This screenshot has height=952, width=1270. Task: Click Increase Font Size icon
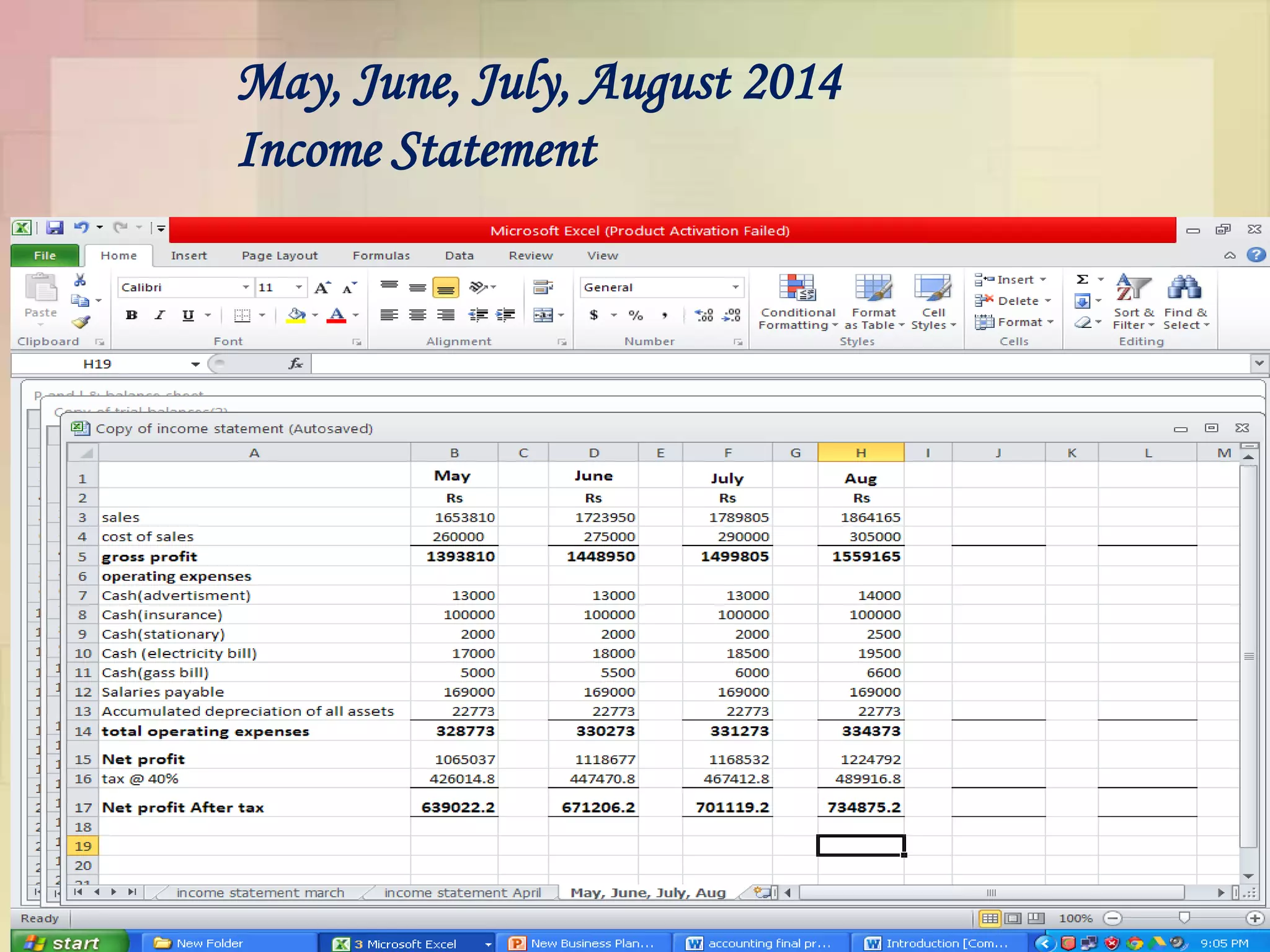[x=322, y=288]
